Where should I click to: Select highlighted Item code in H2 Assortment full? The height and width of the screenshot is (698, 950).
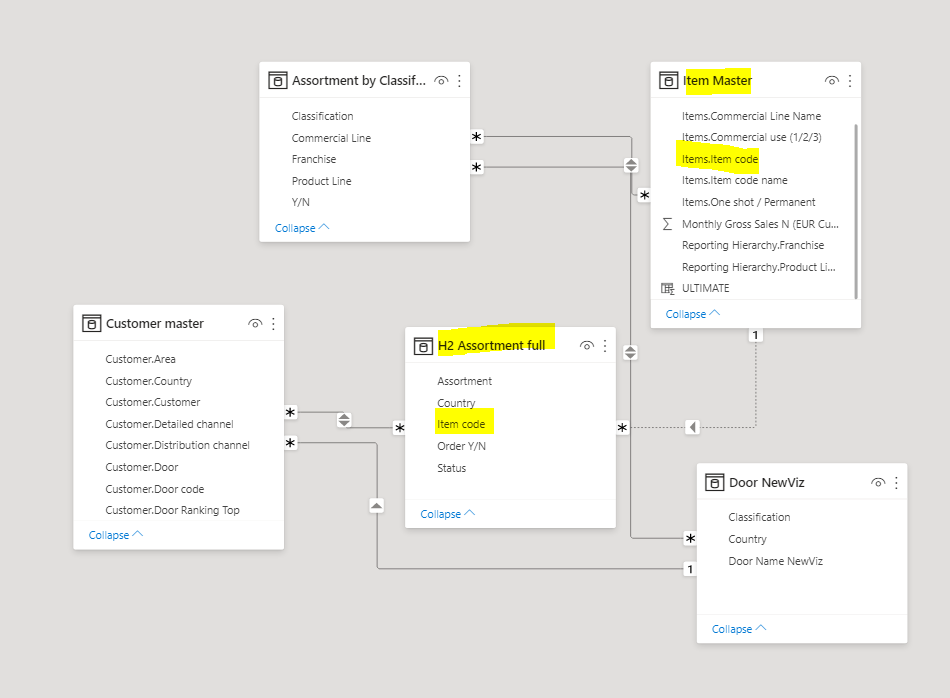point(461,424)
